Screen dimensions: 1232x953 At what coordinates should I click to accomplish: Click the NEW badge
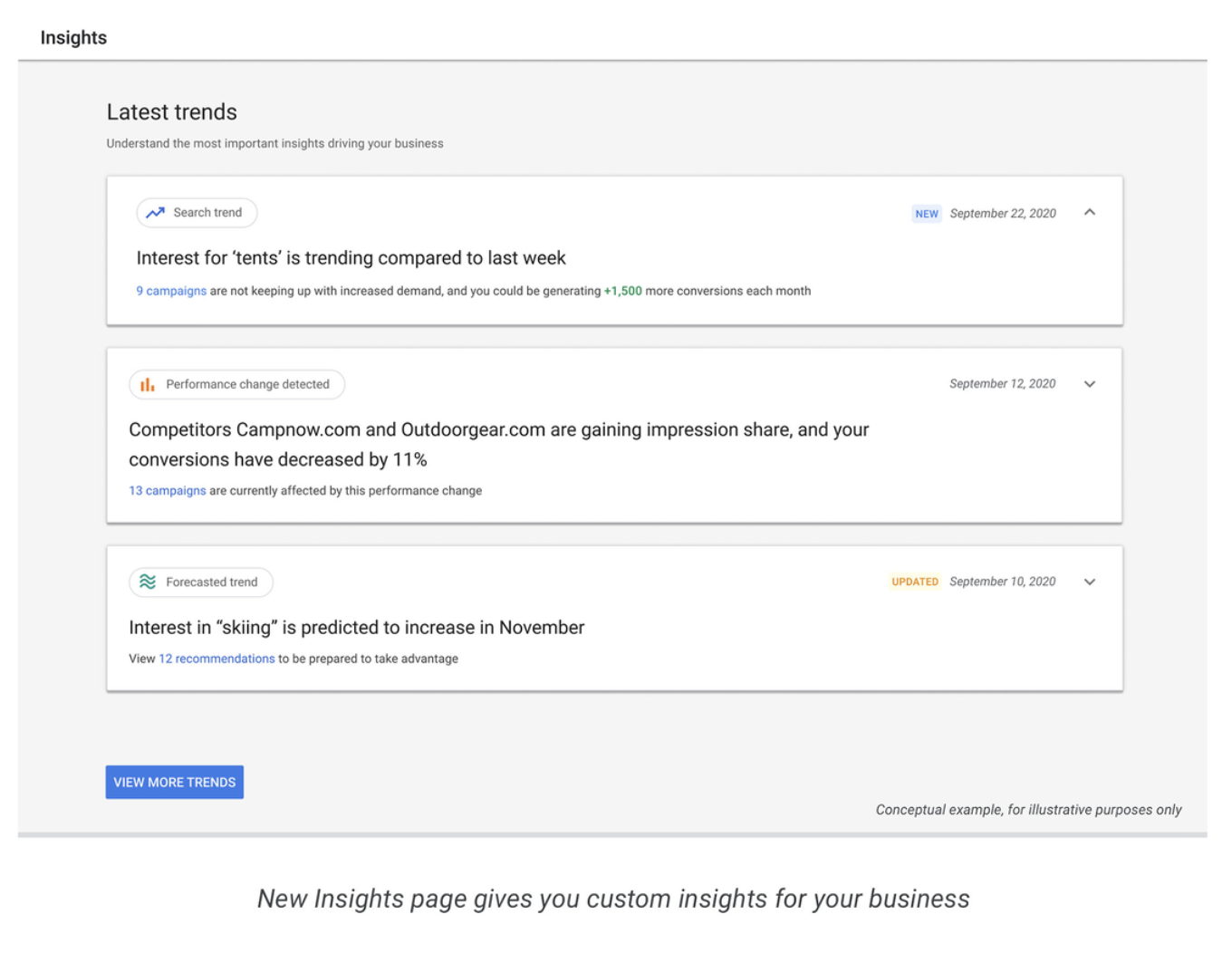[927, 214]
